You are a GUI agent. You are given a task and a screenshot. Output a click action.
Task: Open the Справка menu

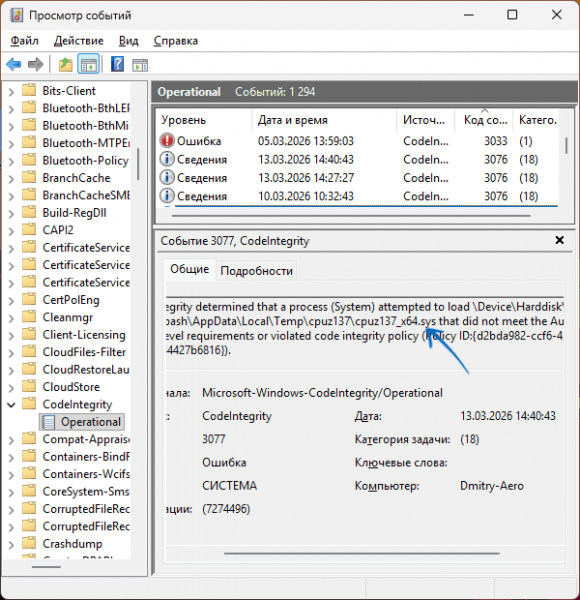[176, 41]
